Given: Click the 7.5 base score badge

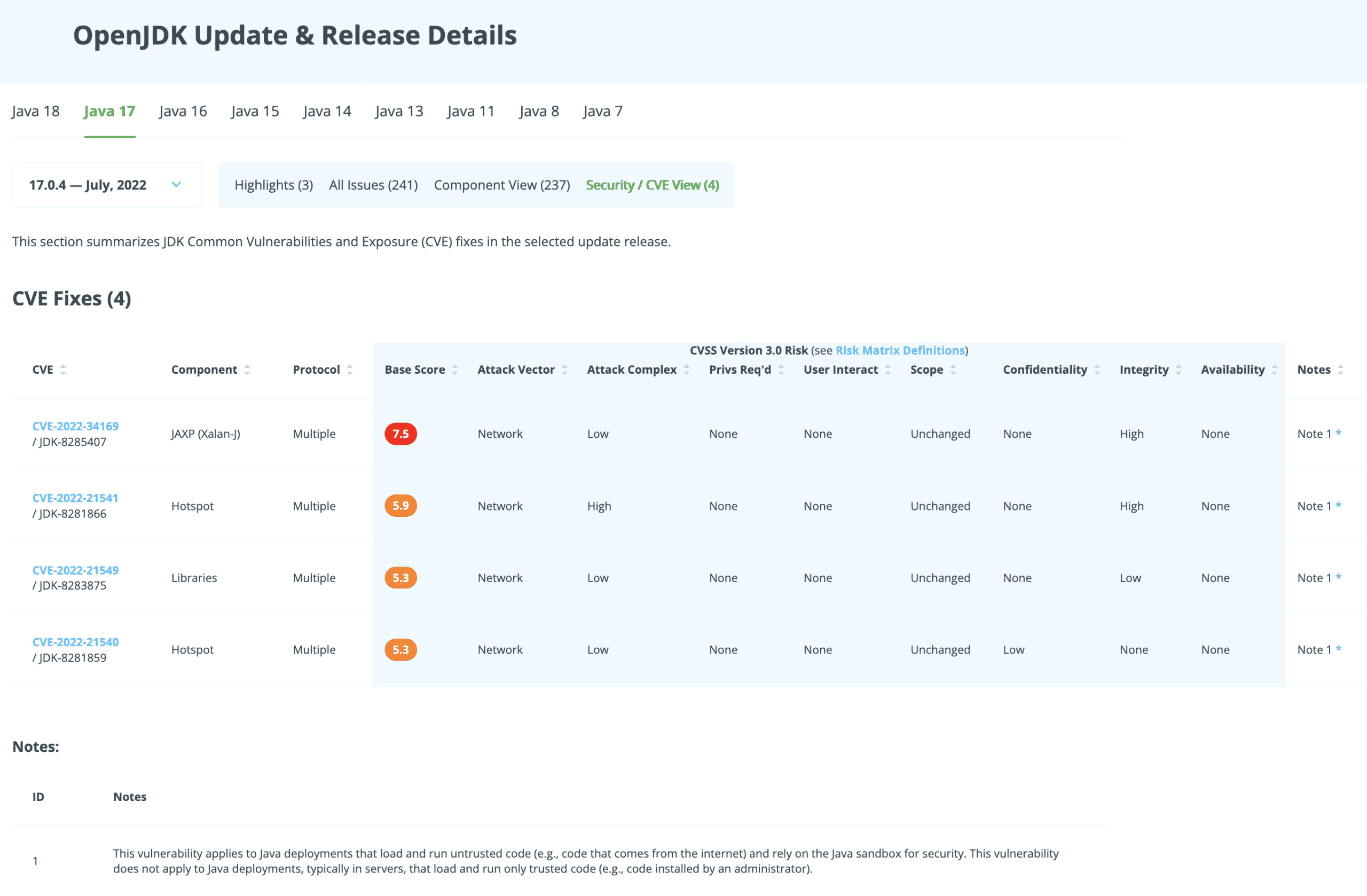Looking at the screenshot, I should (x=401, y=434).
